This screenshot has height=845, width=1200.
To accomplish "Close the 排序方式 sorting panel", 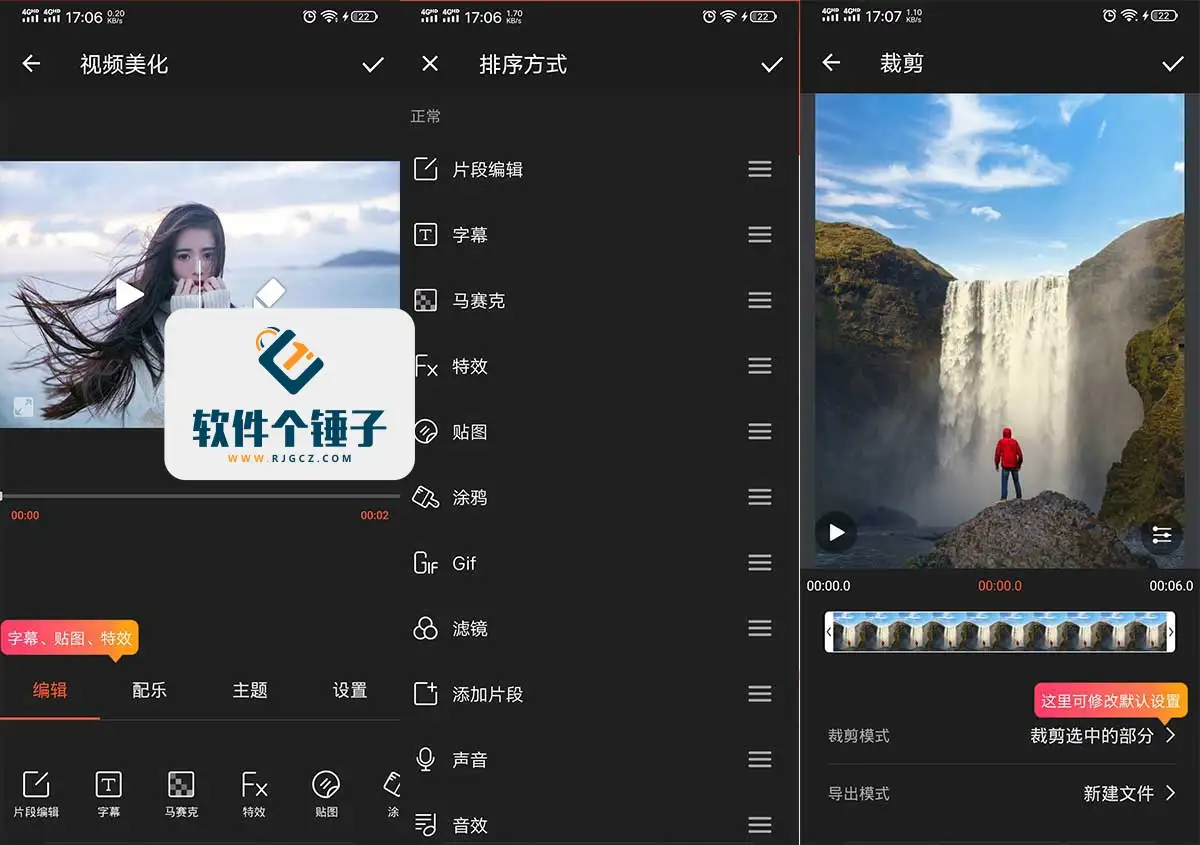I will [x=430, y=64].
